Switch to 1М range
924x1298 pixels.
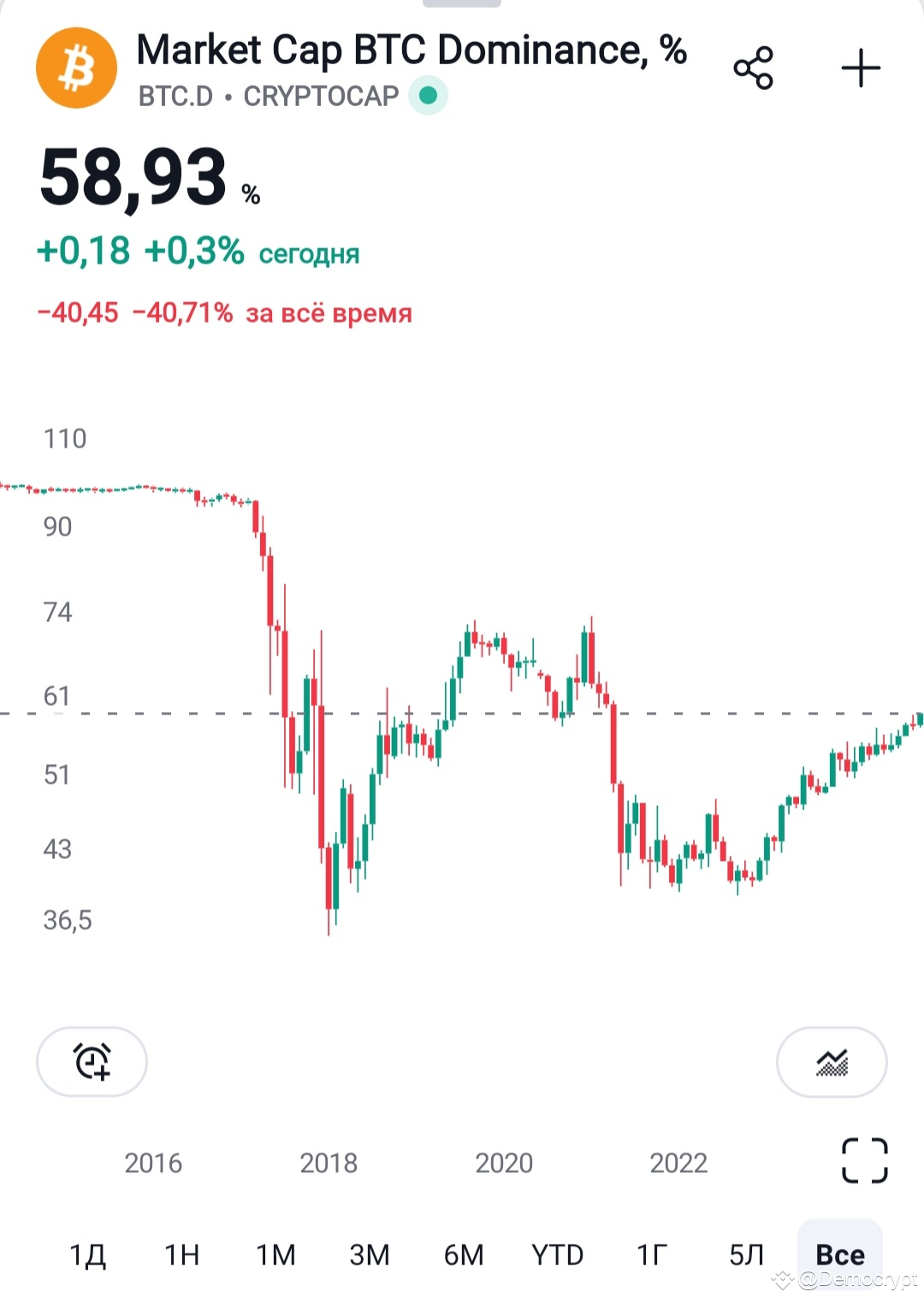click(275, 1254)
